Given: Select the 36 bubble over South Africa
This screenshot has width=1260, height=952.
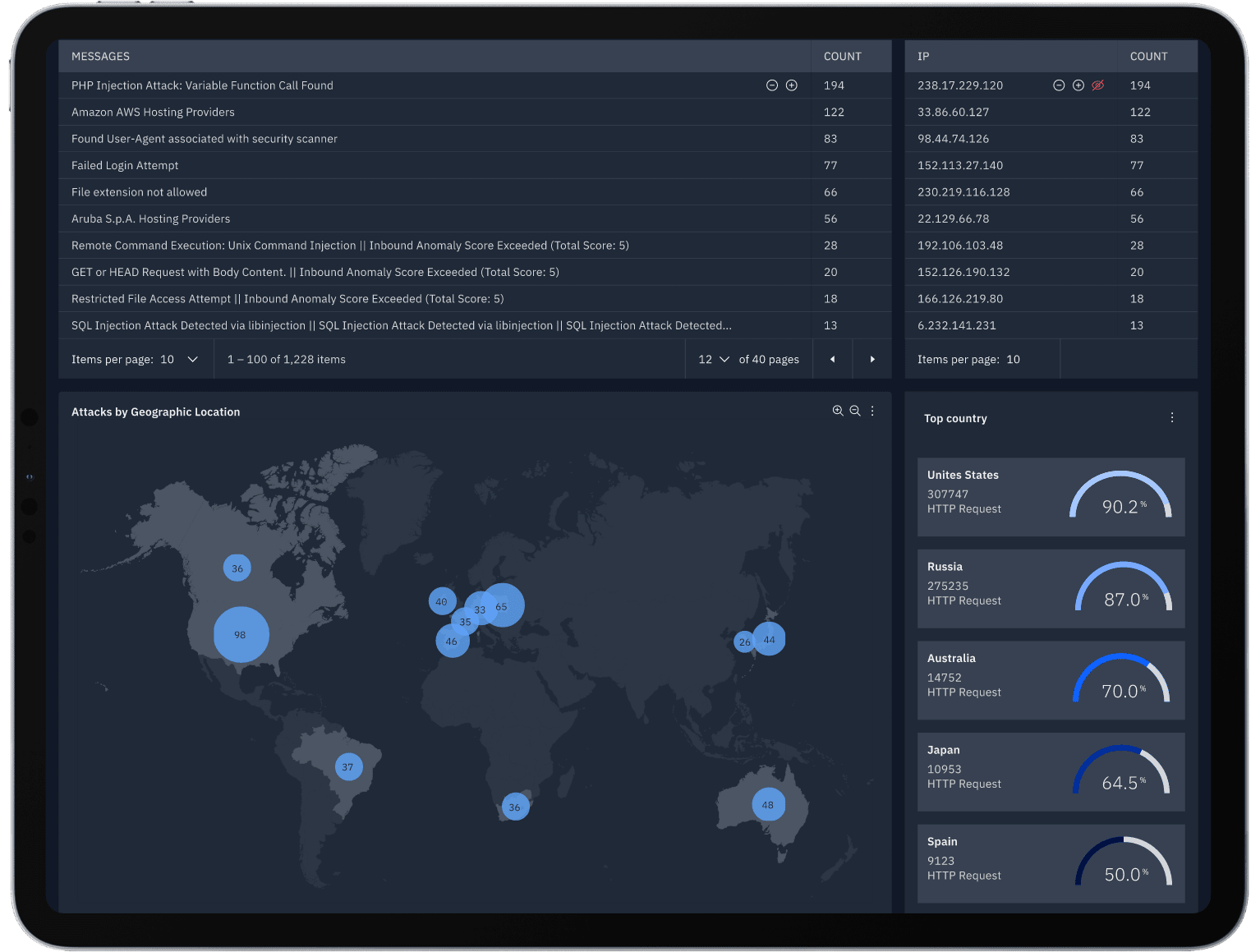Looking at the screenshot, I should [x=515, y=807].
